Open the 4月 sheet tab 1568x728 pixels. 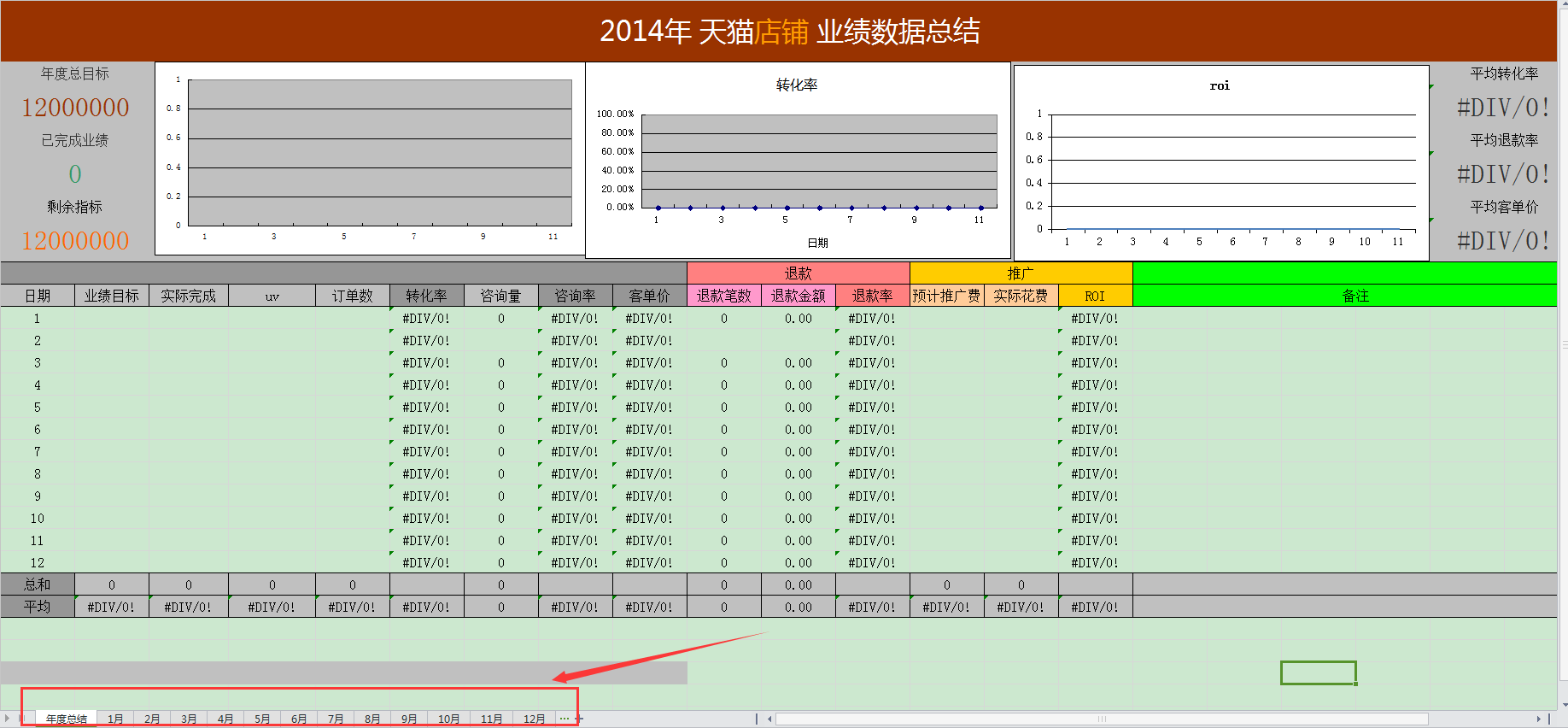coord(225,719)
